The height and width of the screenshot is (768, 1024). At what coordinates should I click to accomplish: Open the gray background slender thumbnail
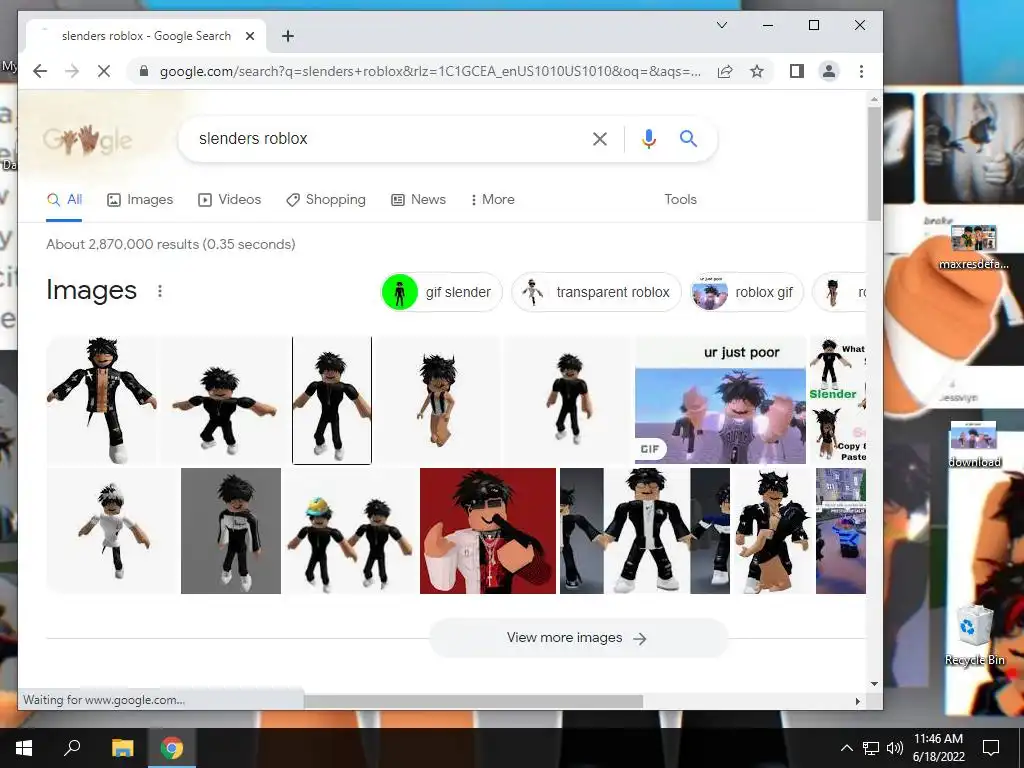[x=231, y=531]
